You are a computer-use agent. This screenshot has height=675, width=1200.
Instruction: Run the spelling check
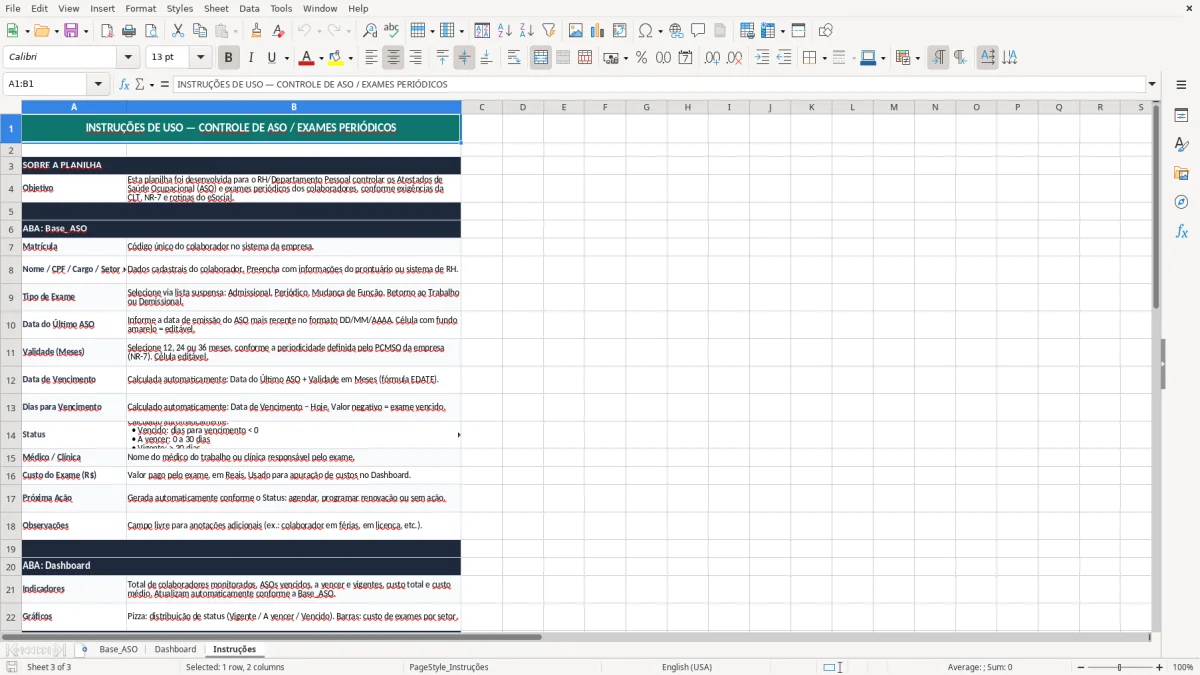392,31
